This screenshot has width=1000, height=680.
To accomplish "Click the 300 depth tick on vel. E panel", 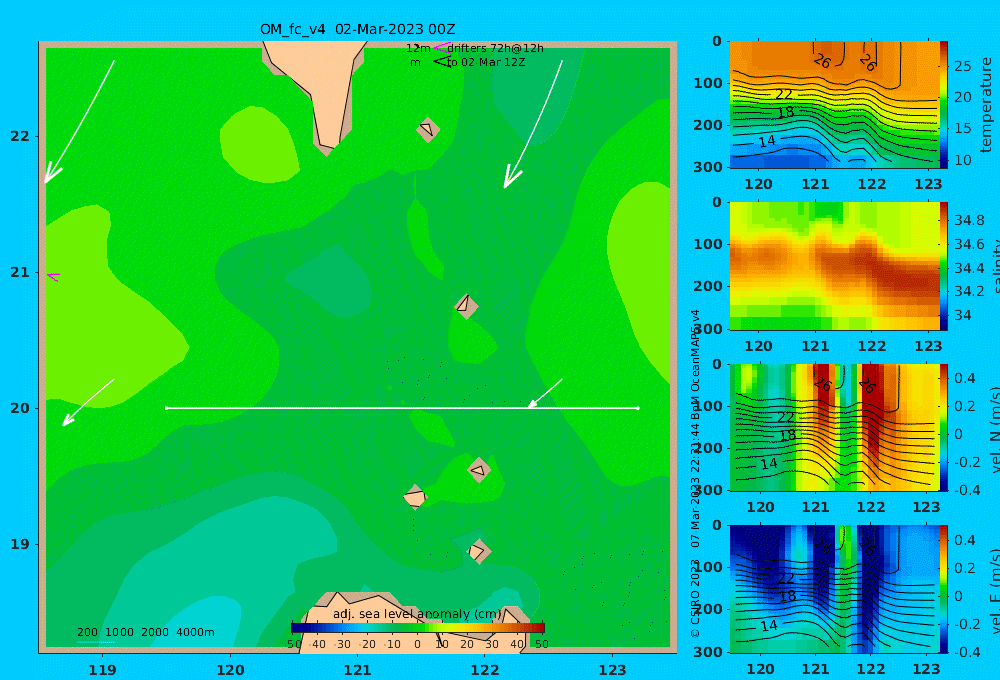I will point(708,652).
